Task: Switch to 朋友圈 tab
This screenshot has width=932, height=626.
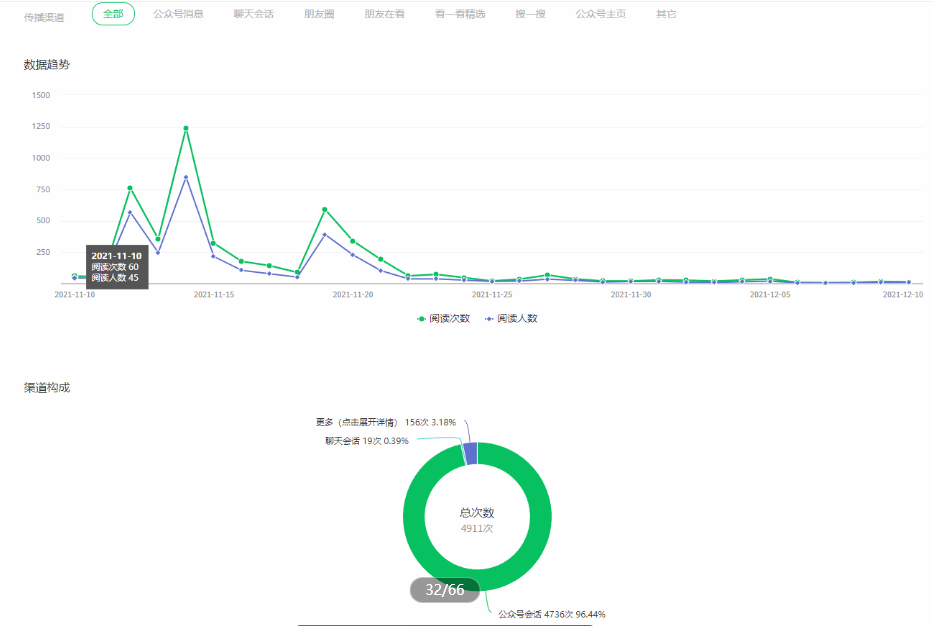Action: tap(319, 14)
